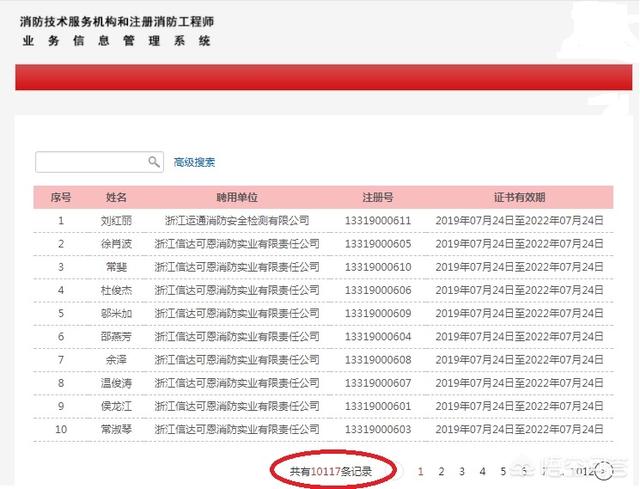This screenshot has height=489, width=640.
Task: Click the page title 消防技术服务机构和注册消防工程师
Action: click(117, 22)
